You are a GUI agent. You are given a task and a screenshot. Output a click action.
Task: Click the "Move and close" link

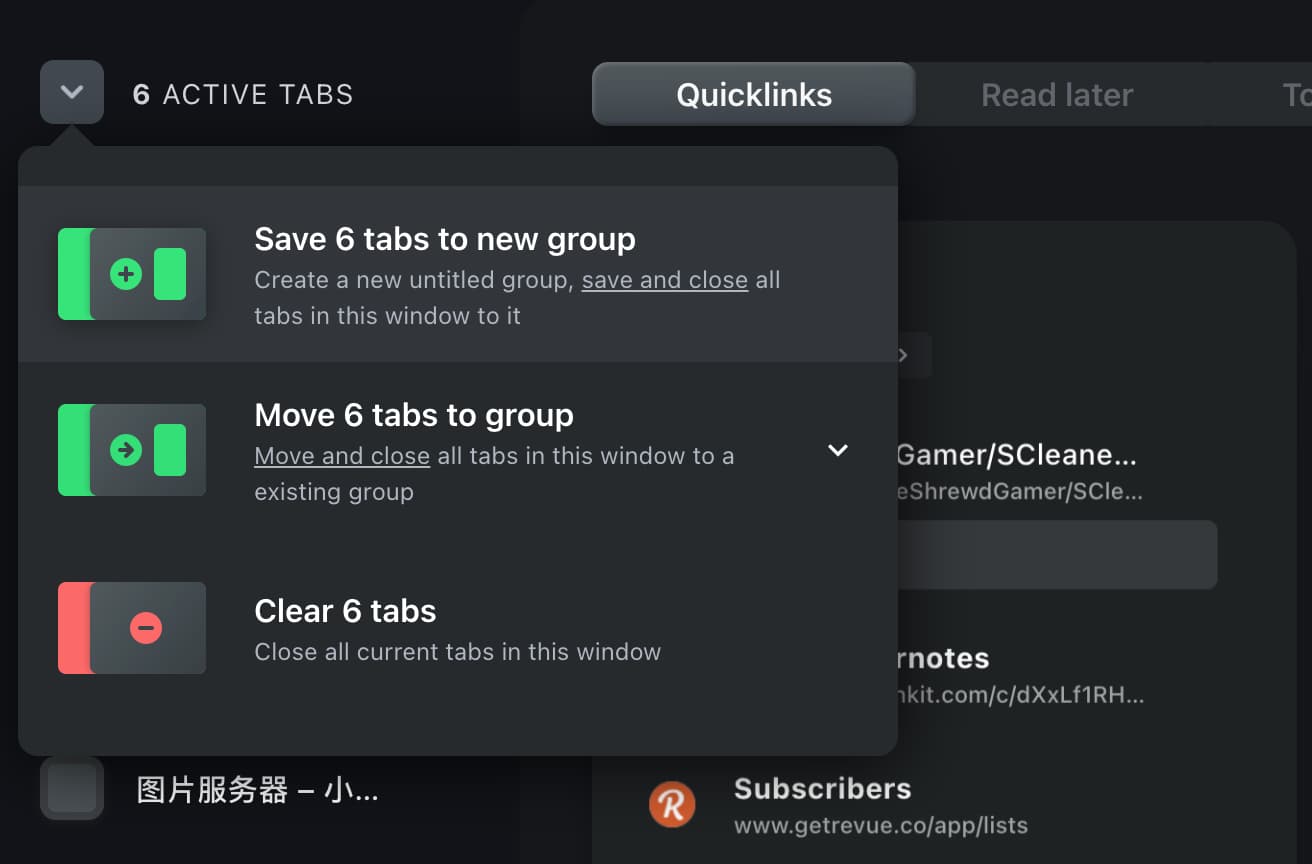click(342, 455)
